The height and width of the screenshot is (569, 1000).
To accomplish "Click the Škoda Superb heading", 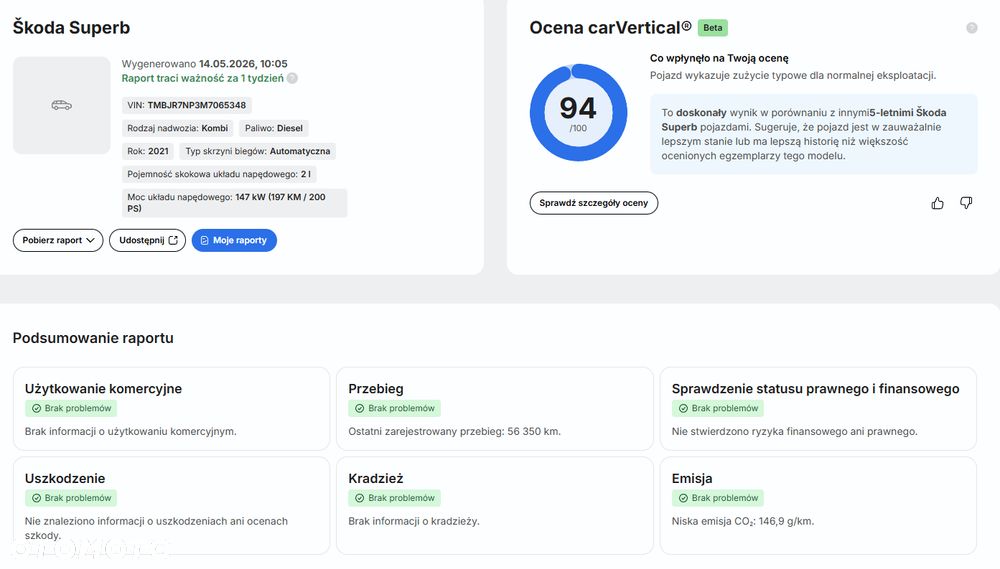I will pyautogui.click(x=71, y=27).
